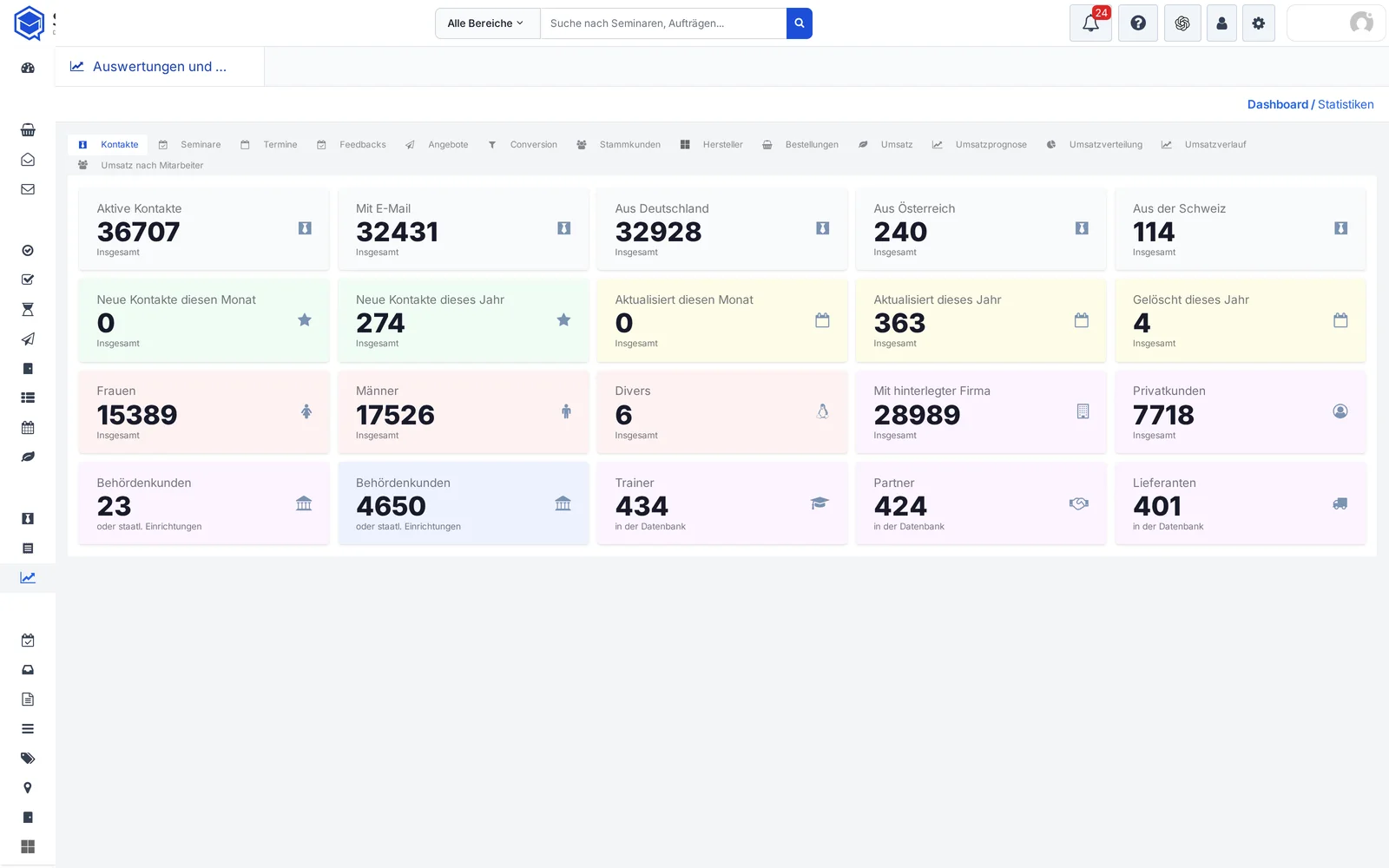The height and width of the screenshot is (868, 1389).
Task: Select the location pin icon in sidebar
Action: [x=28, y=788]
